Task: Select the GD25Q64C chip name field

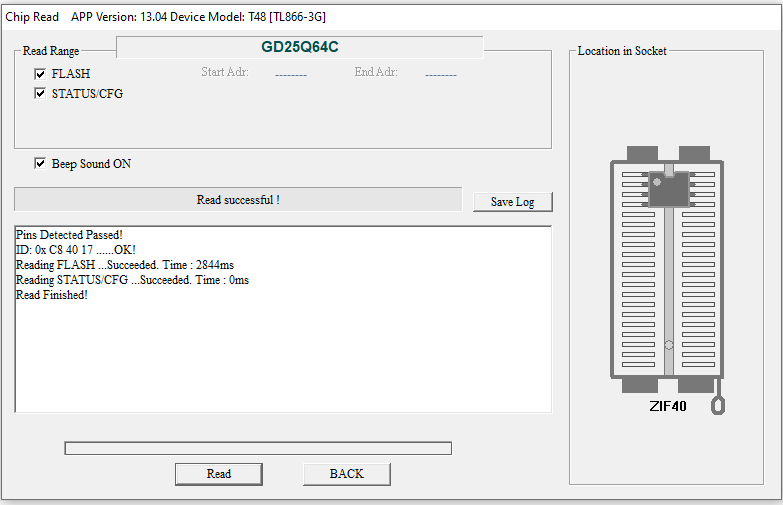Action: [300, 48]
